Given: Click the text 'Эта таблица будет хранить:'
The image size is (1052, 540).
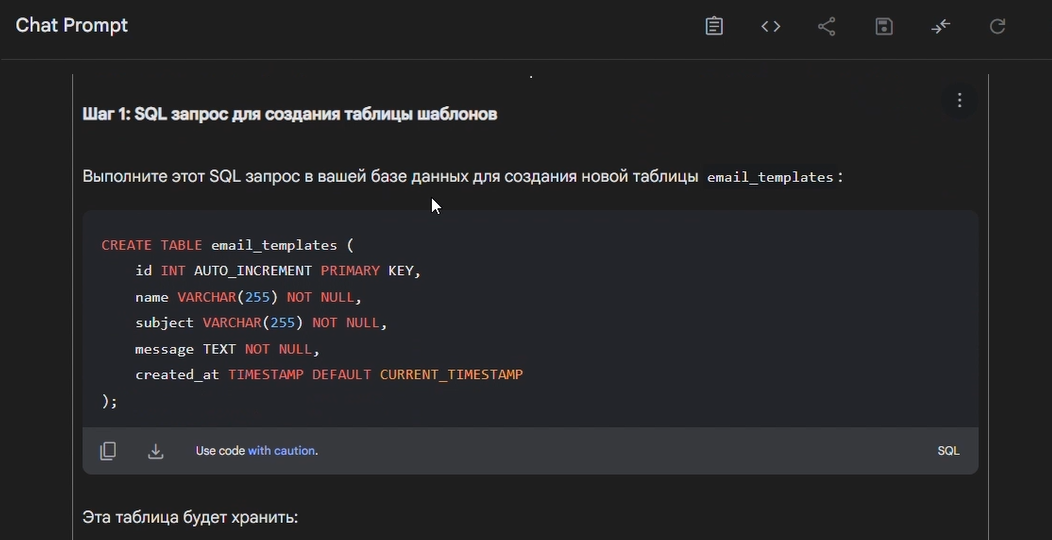Looking at the screenshot, I should click(190, 517).
